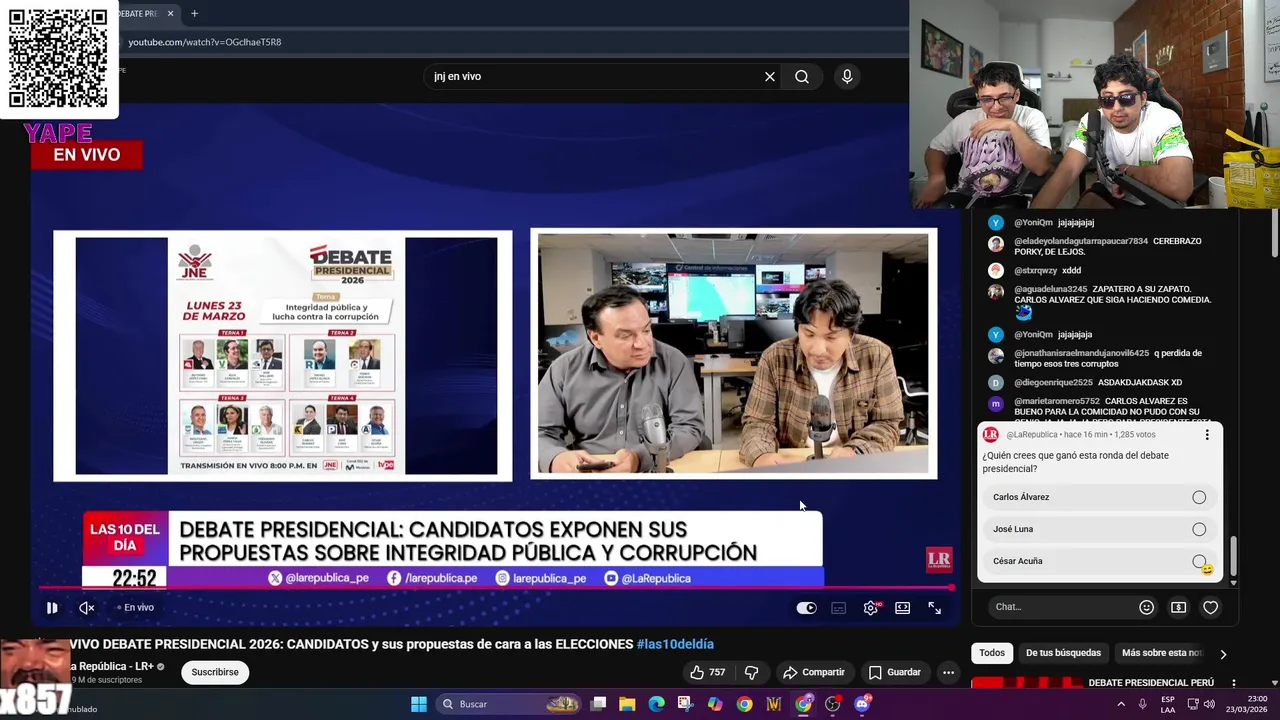Open OBS Studio from taskbar
The image size is (1280, 720).
click(x=832, y=704)
